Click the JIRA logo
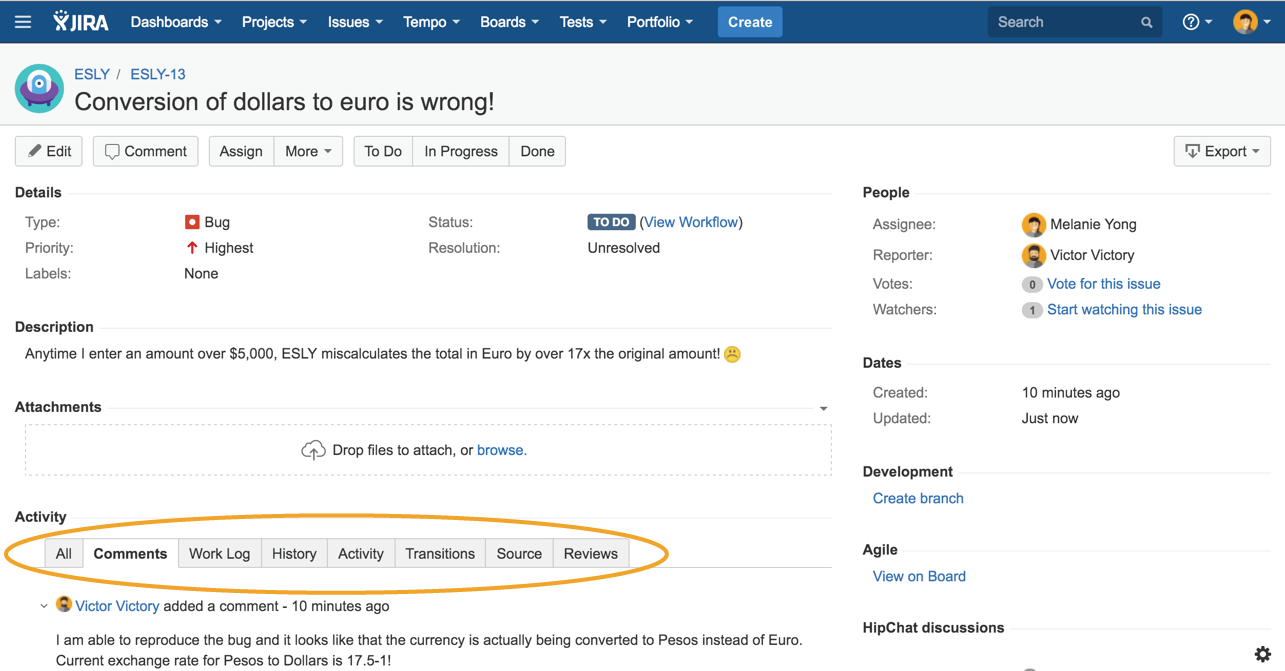 click(81, 22)
